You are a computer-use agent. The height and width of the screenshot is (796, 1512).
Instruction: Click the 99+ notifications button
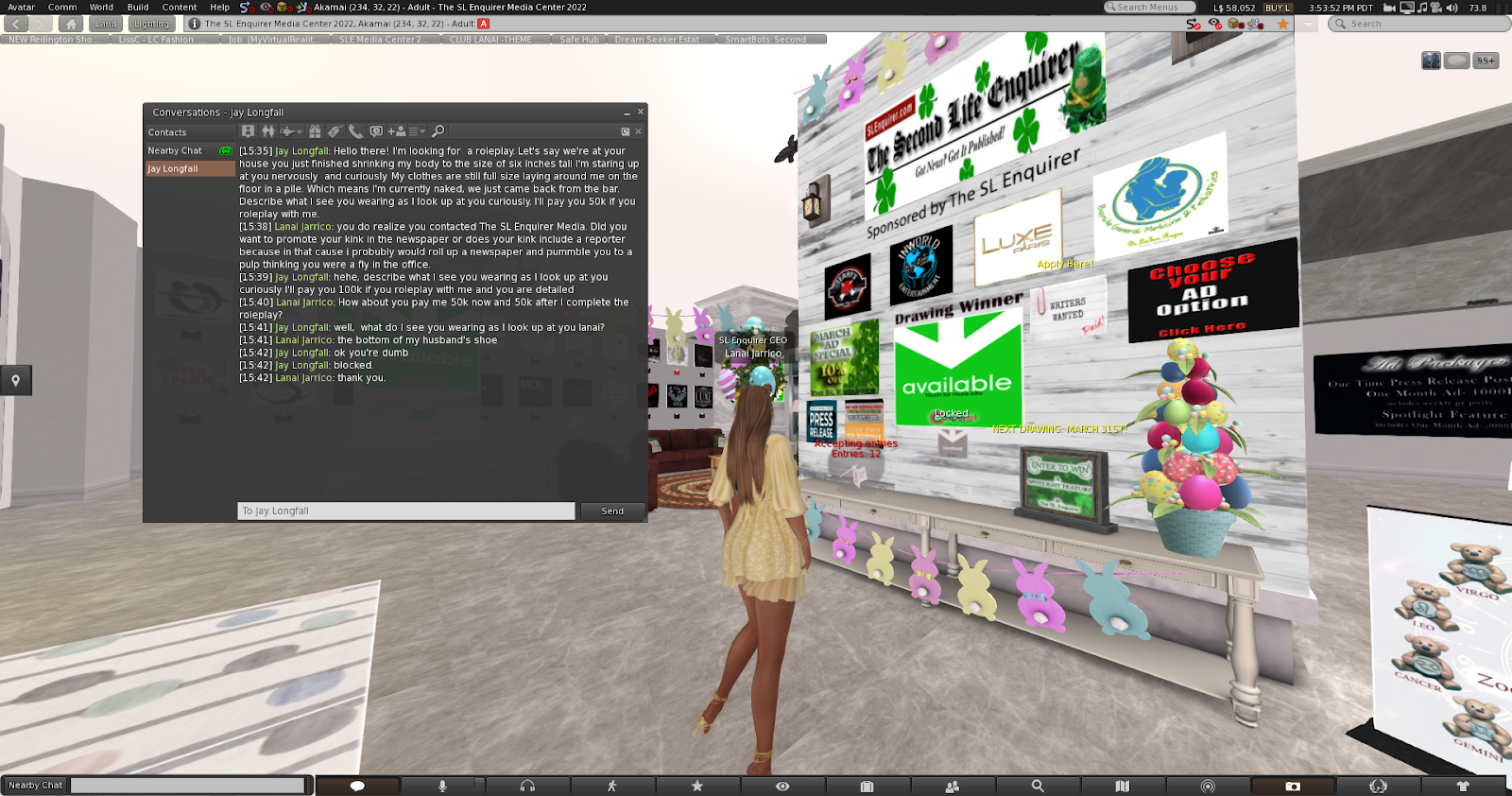point(1486,61)
